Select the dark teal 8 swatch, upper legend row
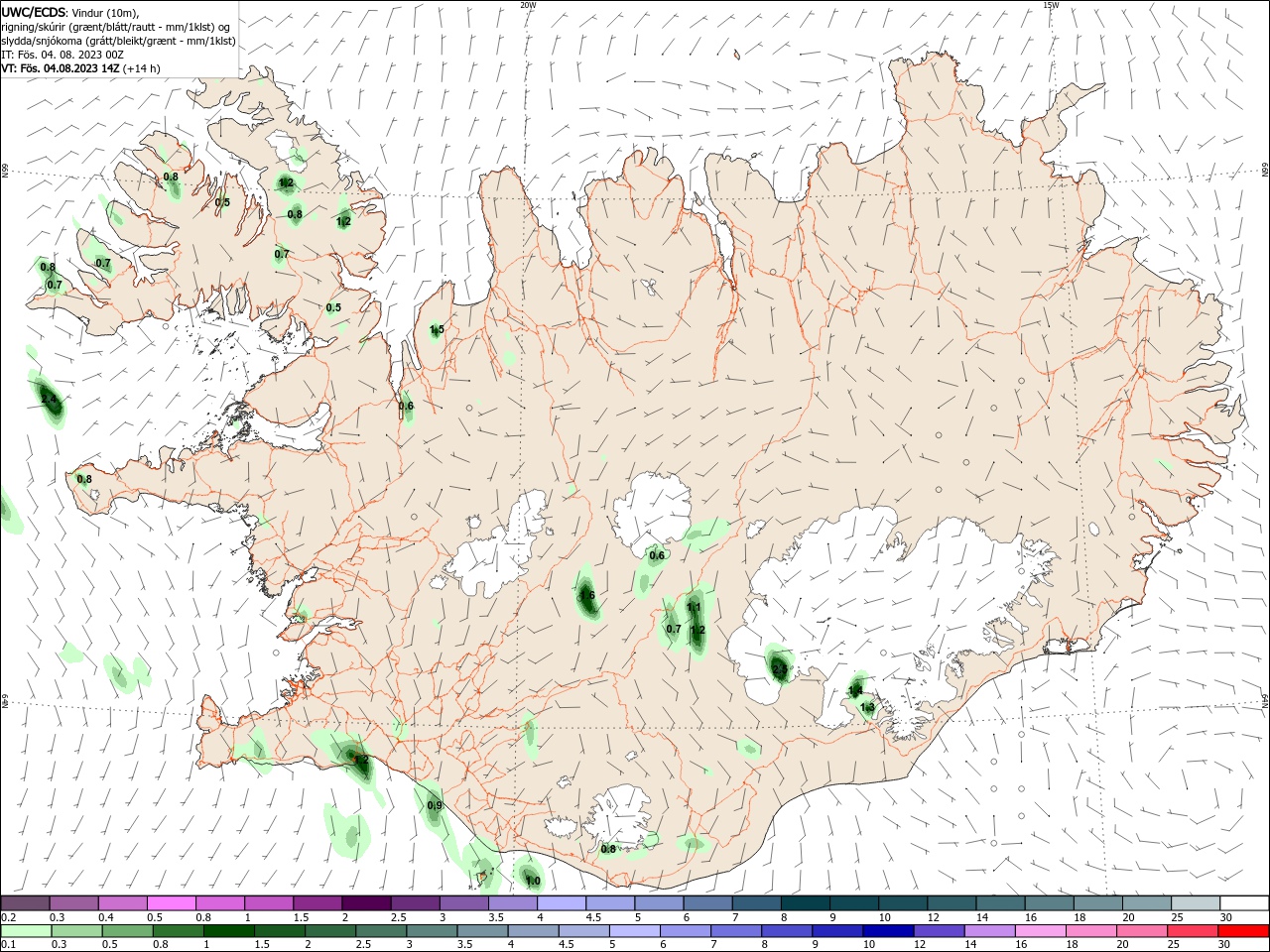Image resolution: width=1270 pixels, height=952 pixels. point(806,902)
